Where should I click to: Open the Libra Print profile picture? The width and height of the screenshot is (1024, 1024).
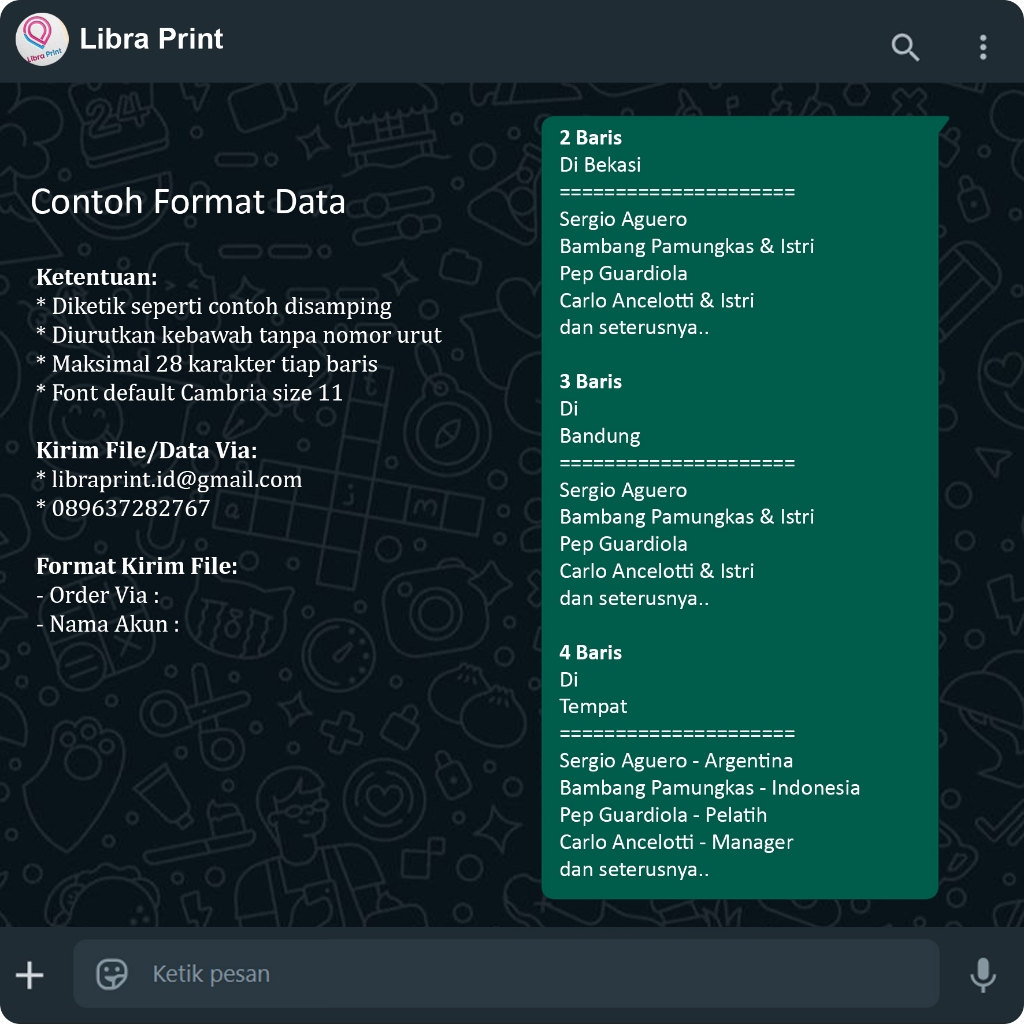point(42,40)
